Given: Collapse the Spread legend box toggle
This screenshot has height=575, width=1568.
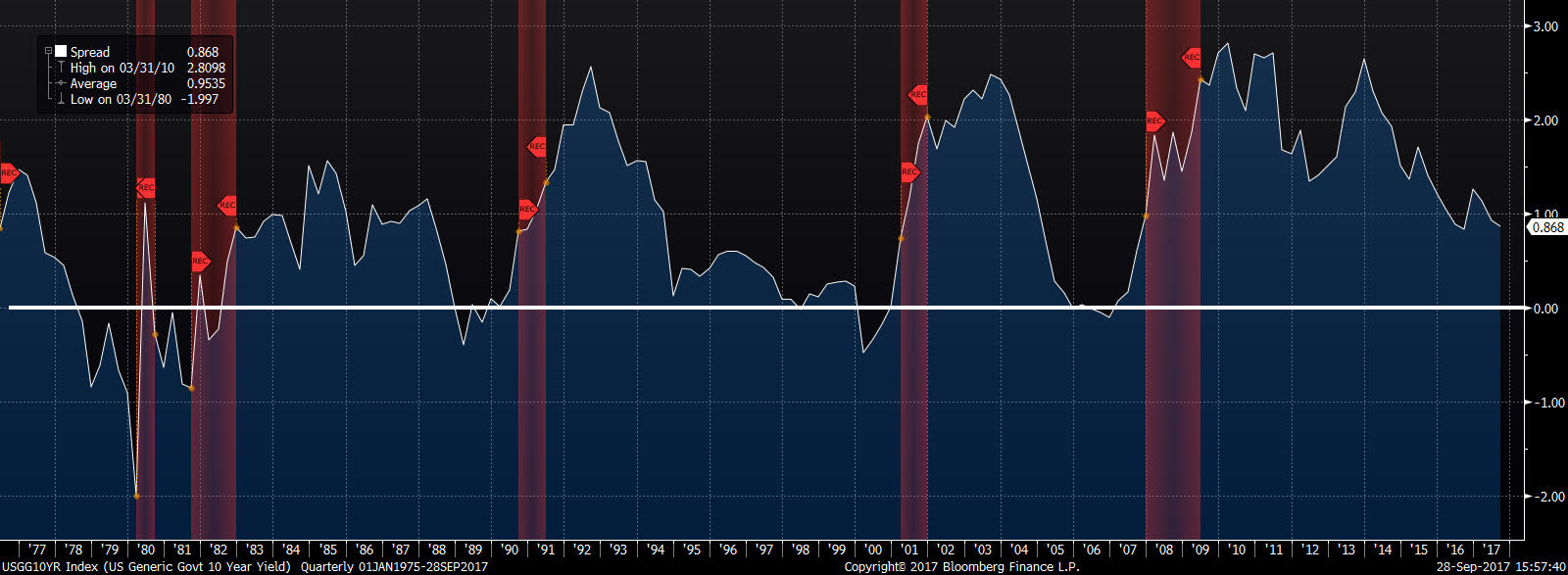Looking at the screenshot, I should click(48, 52).
